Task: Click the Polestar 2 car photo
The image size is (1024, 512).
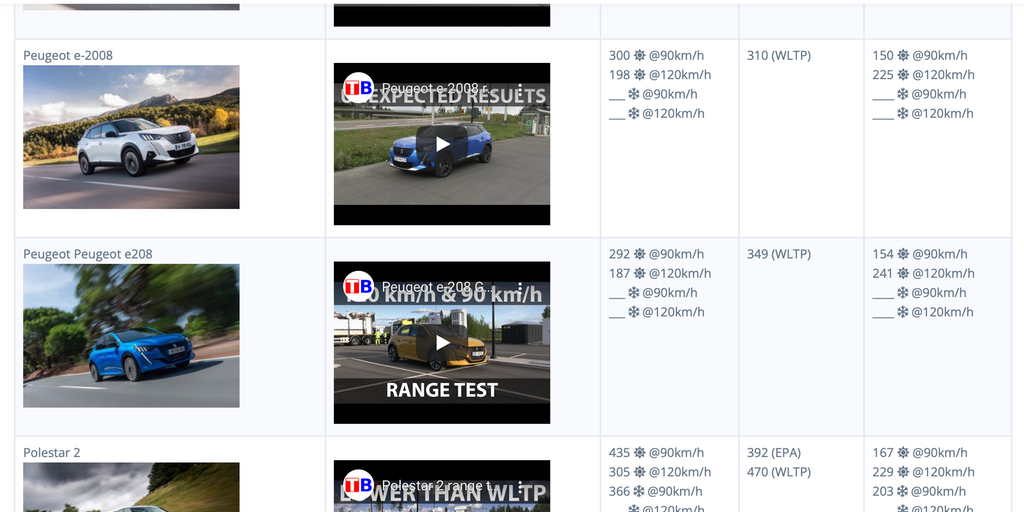Action: tap(131, 487)
